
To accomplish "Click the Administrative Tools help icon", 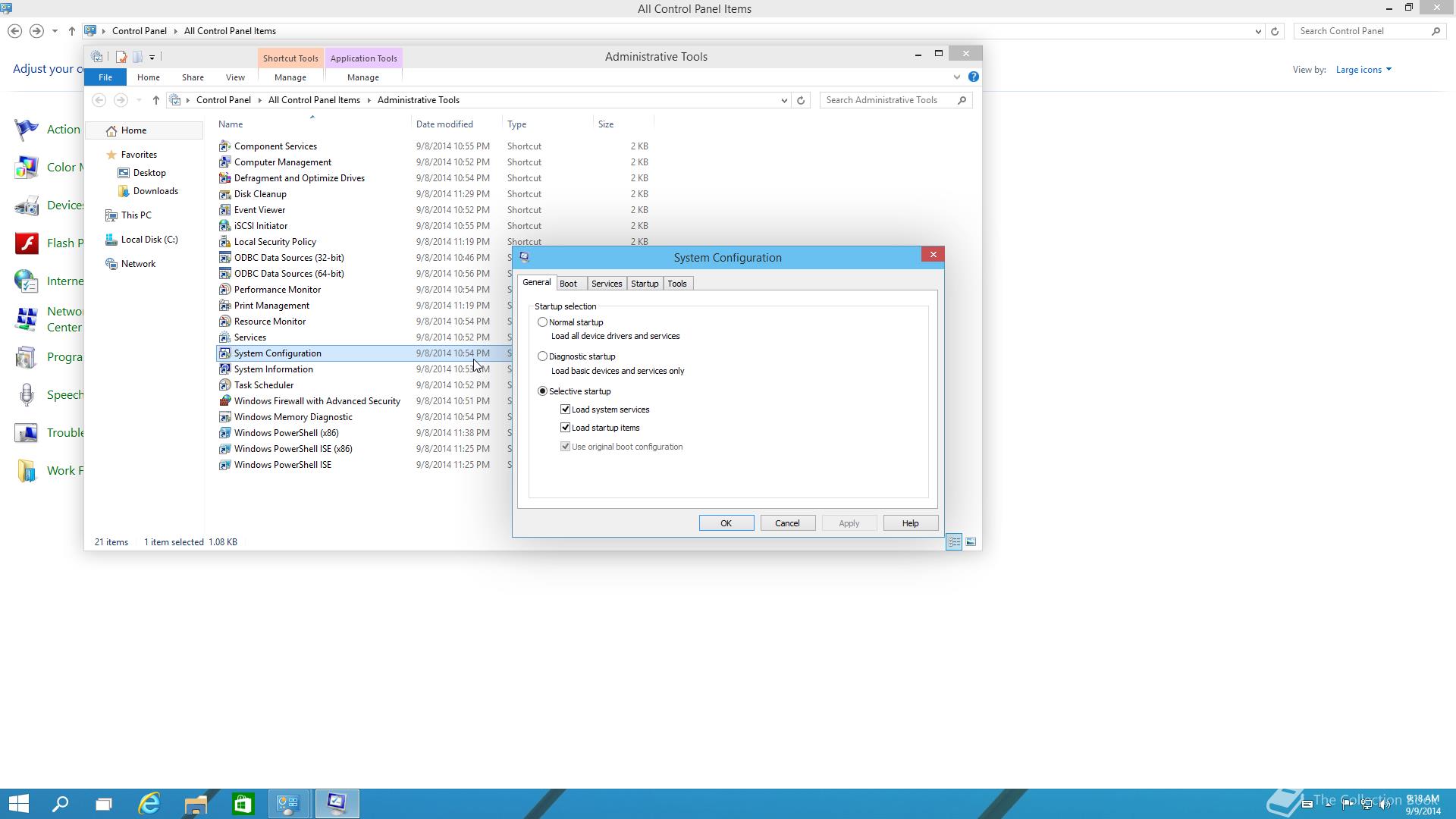I will pyautogui.click(x=974, y=77).
